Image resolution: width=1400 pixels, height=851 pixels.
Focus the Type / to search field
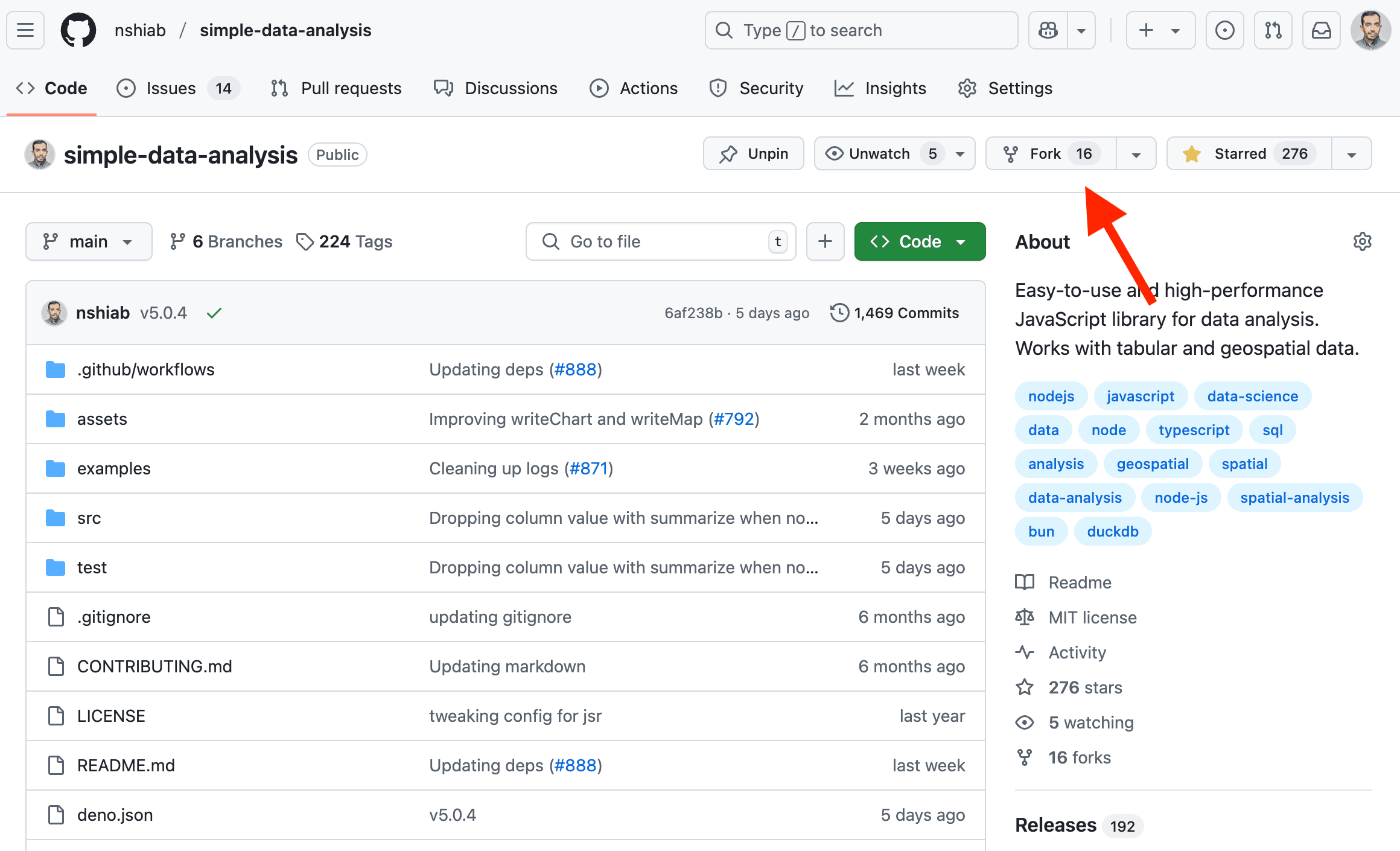(861, 30)
